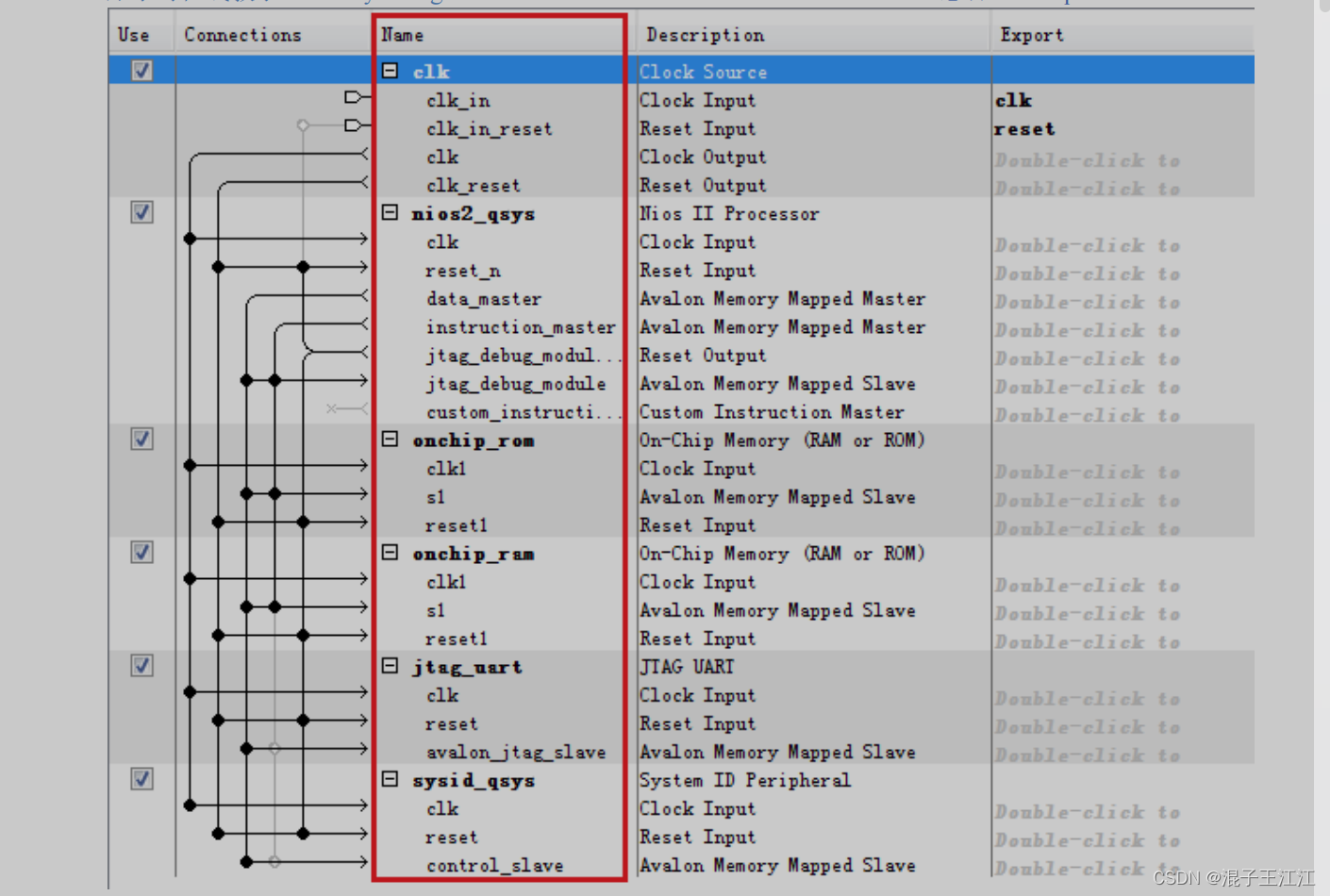Collapse the jtag_uart component
This screenshot has height=896, width=1330.
390,665
